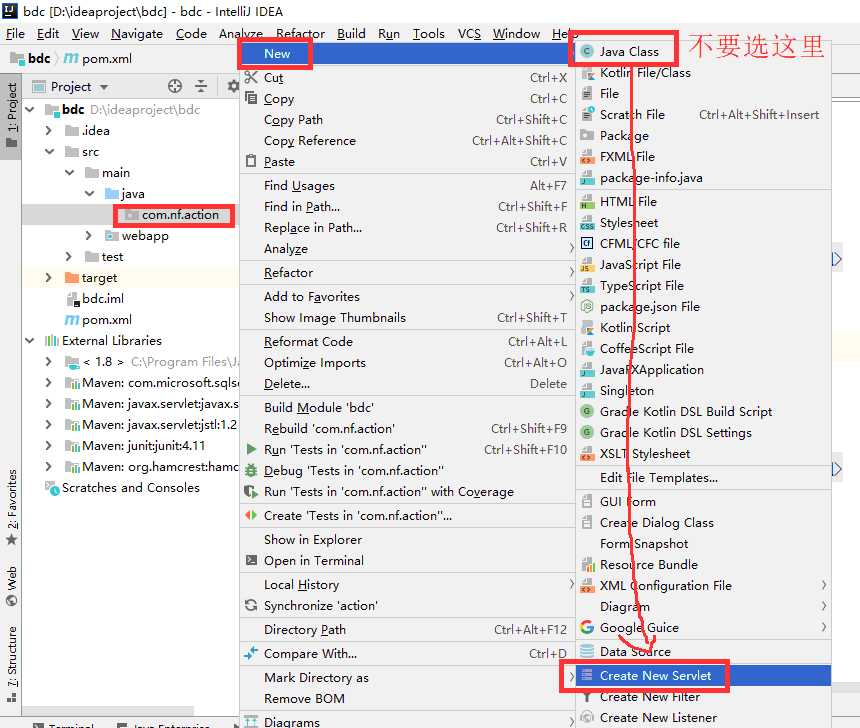Expand the webapp folder arrow
The image size is (860, 728).
tap(89, 235)
